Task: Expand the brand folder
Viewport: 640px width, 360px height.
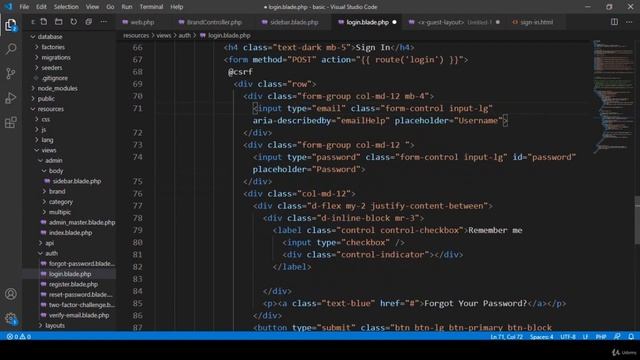Action: click(x=57, y=191)
